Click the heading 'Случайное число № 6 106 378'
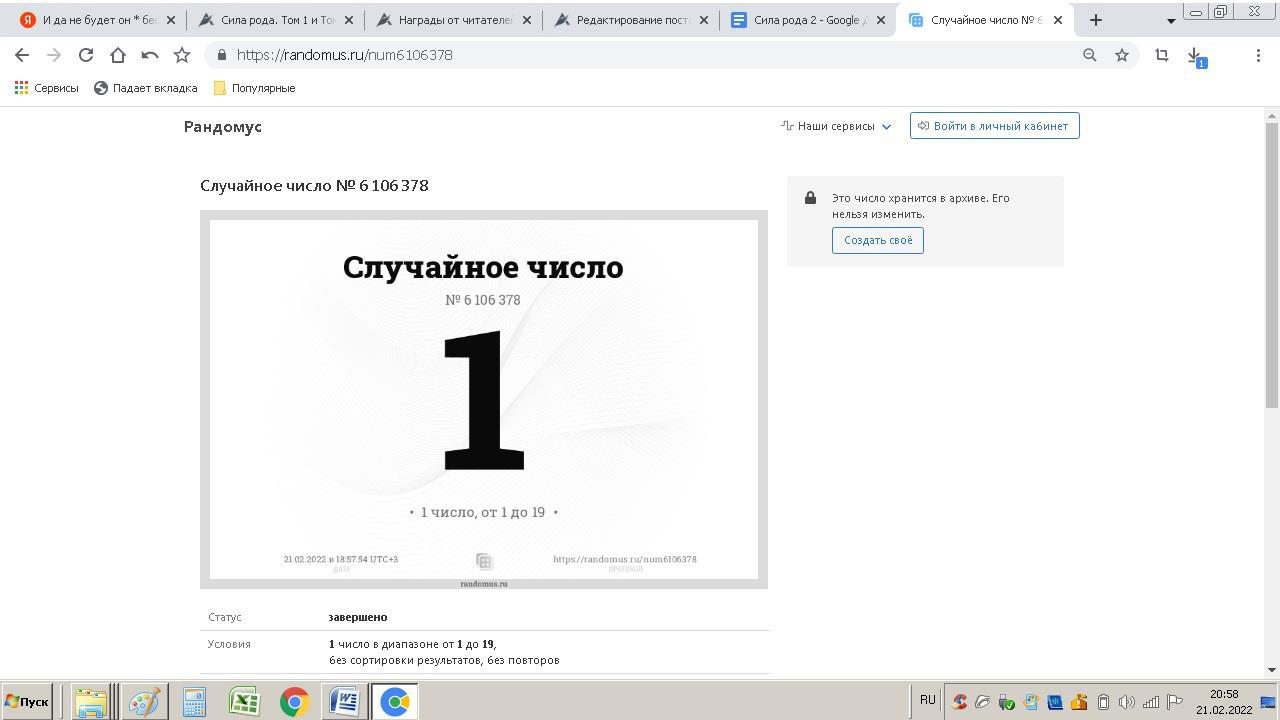Screen dimensions: 1280x720 (x=314, y=186)
